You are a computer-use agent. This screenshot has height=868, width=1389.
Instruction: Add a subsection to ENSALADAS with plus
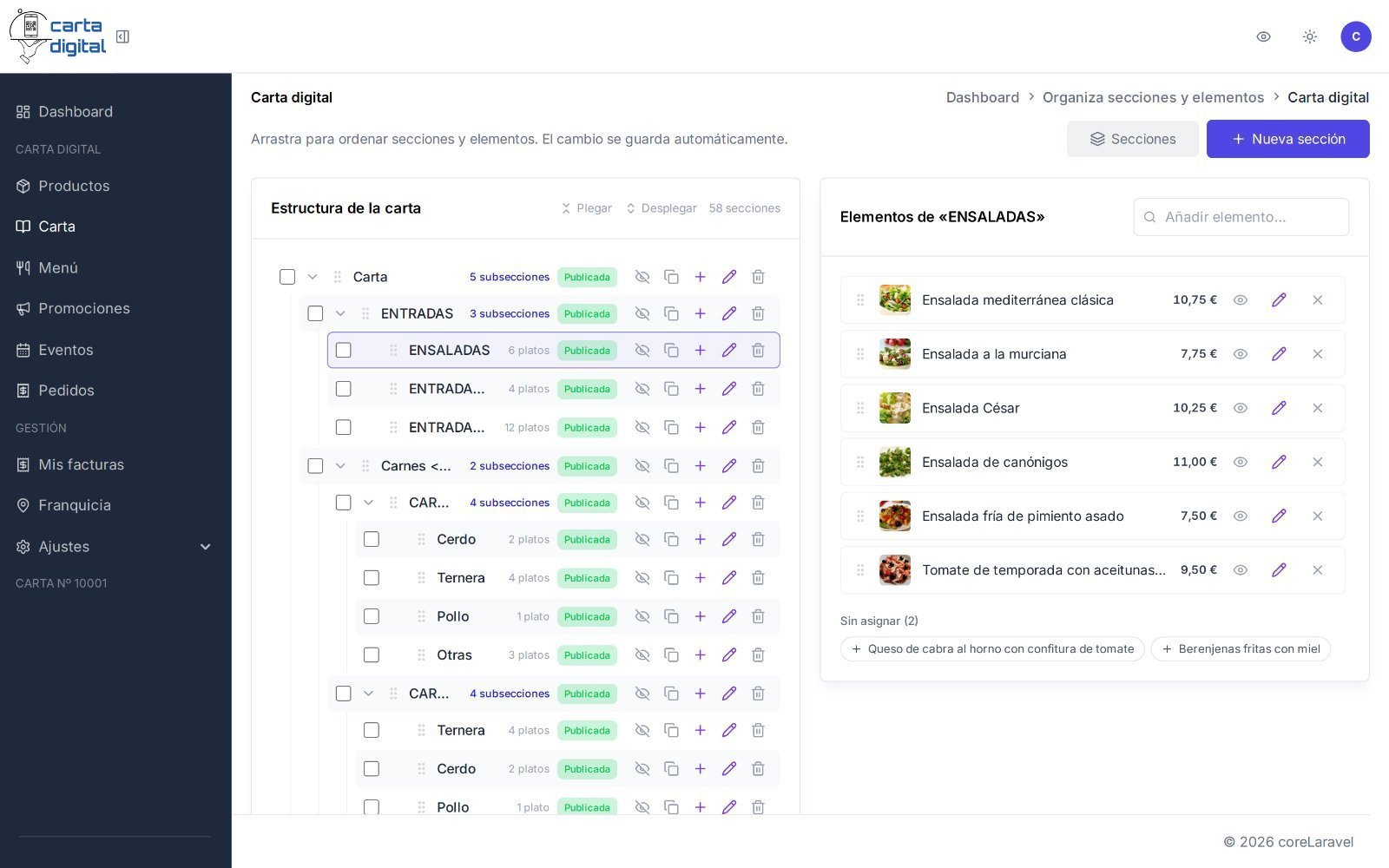click(x=700, y=350)
